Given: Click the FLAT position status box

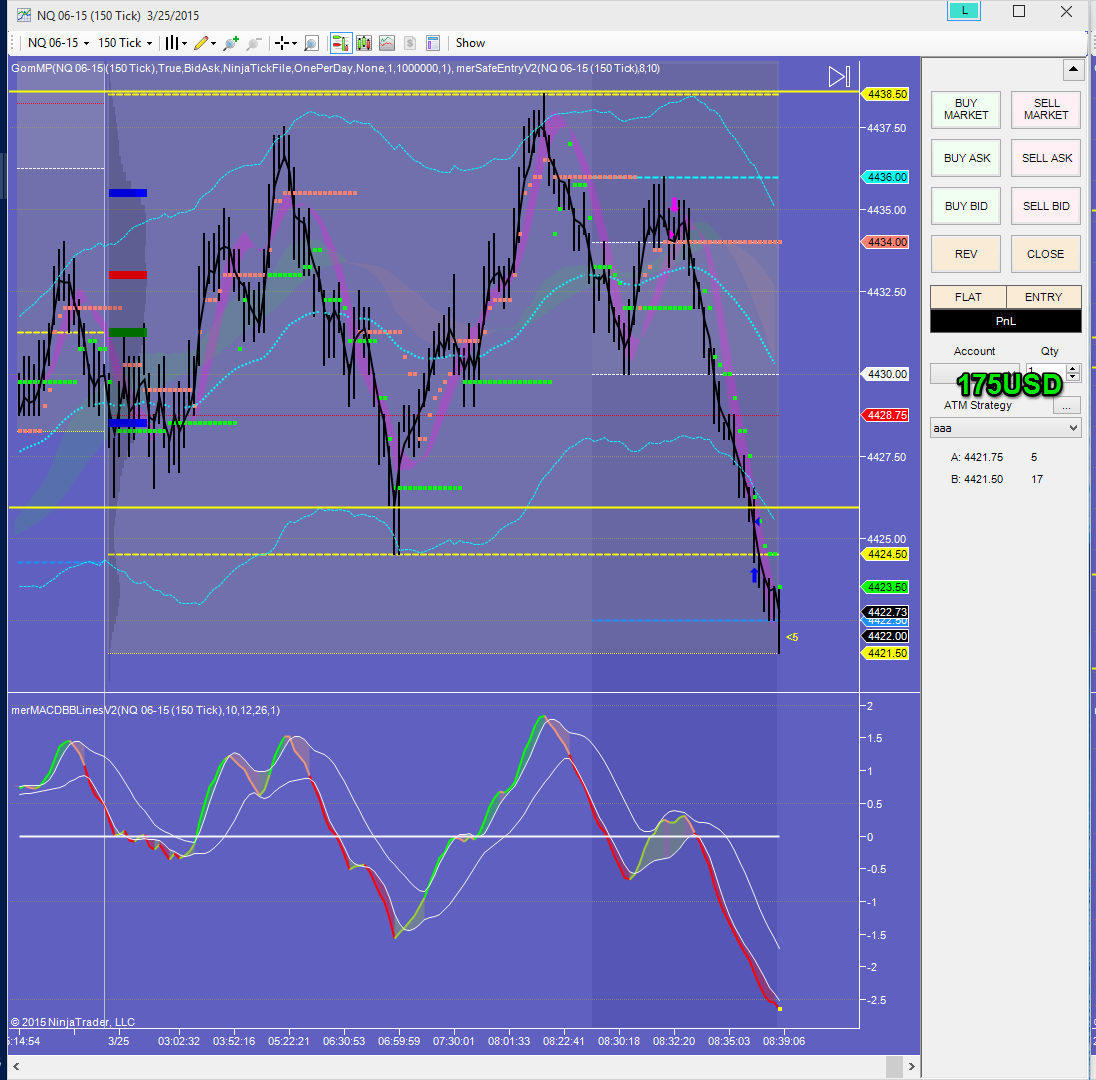Looking at the screenshot, I should (968, 297).
